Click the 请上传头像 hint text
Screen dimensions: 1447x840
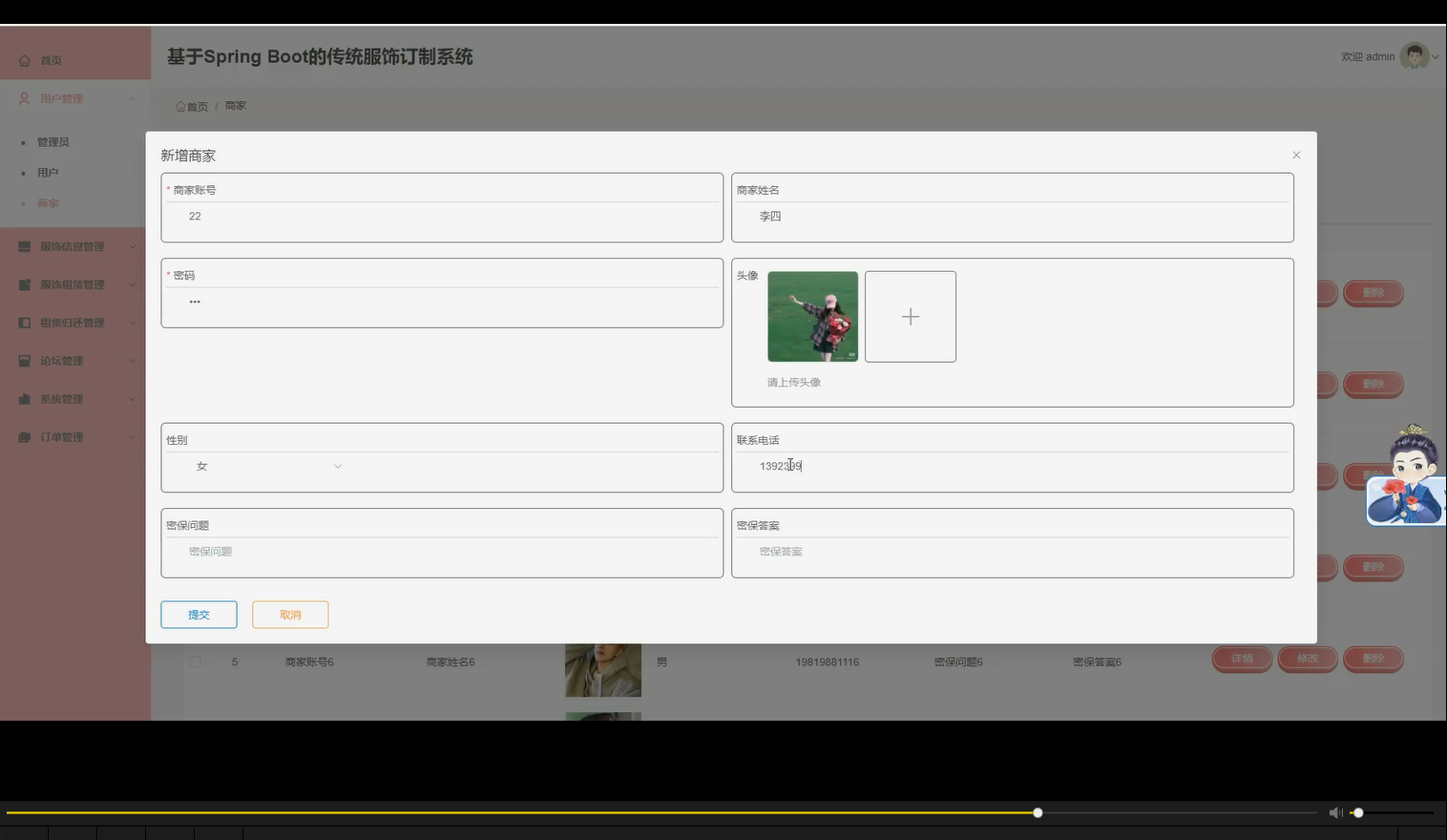[x=794, y=382]
